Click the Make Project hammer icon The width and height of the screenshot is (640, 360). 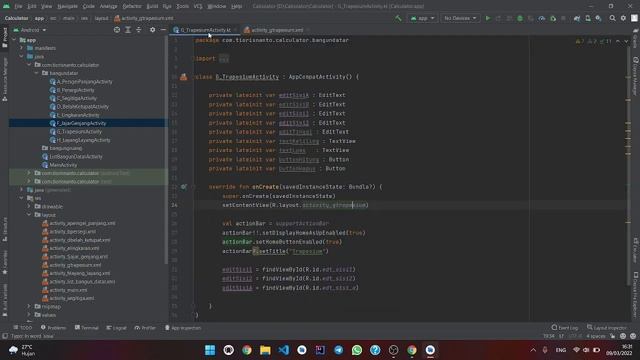pyautogui.click(x=398, y=18)
